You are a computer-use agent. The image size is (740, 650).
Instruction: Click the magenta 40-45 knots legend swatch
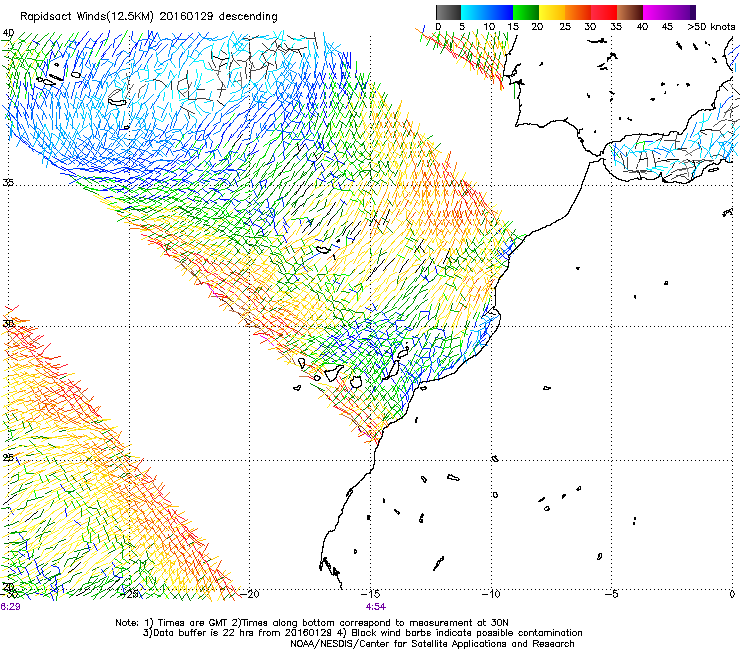click(x=656, y=12)
